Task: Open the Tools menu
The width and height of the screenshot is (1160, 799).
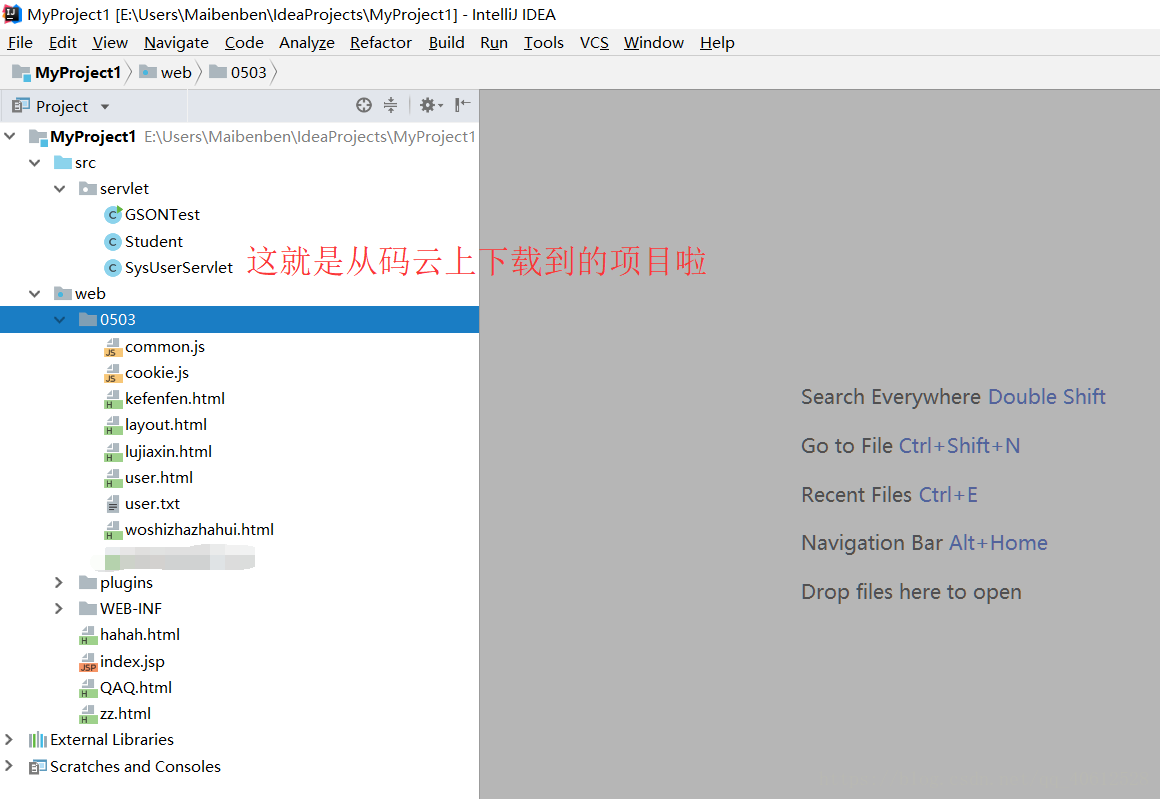Action: click(544, 43)
